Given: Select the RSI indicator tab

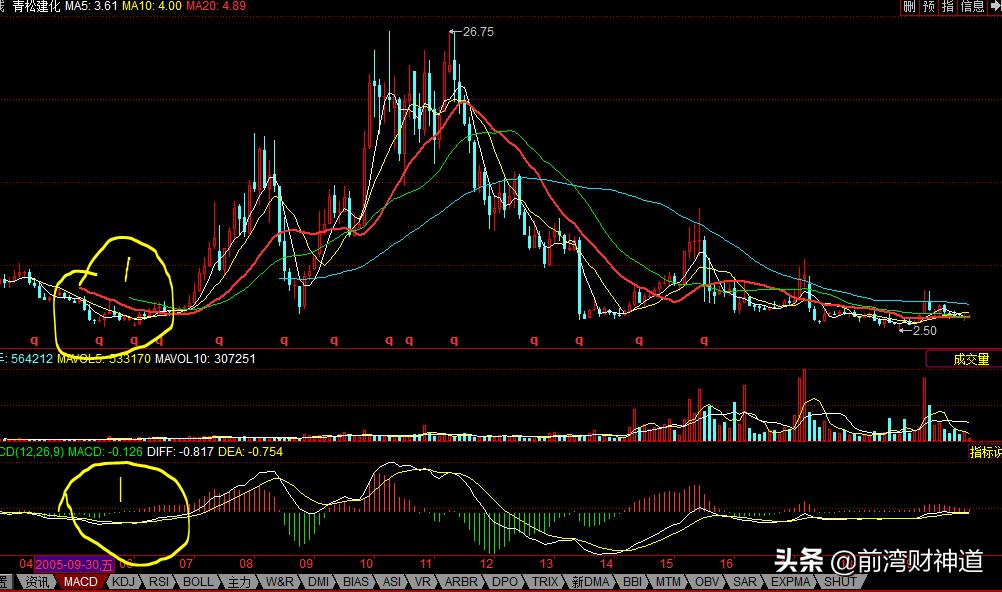Looking at the screenshot, I should [160, 581].
